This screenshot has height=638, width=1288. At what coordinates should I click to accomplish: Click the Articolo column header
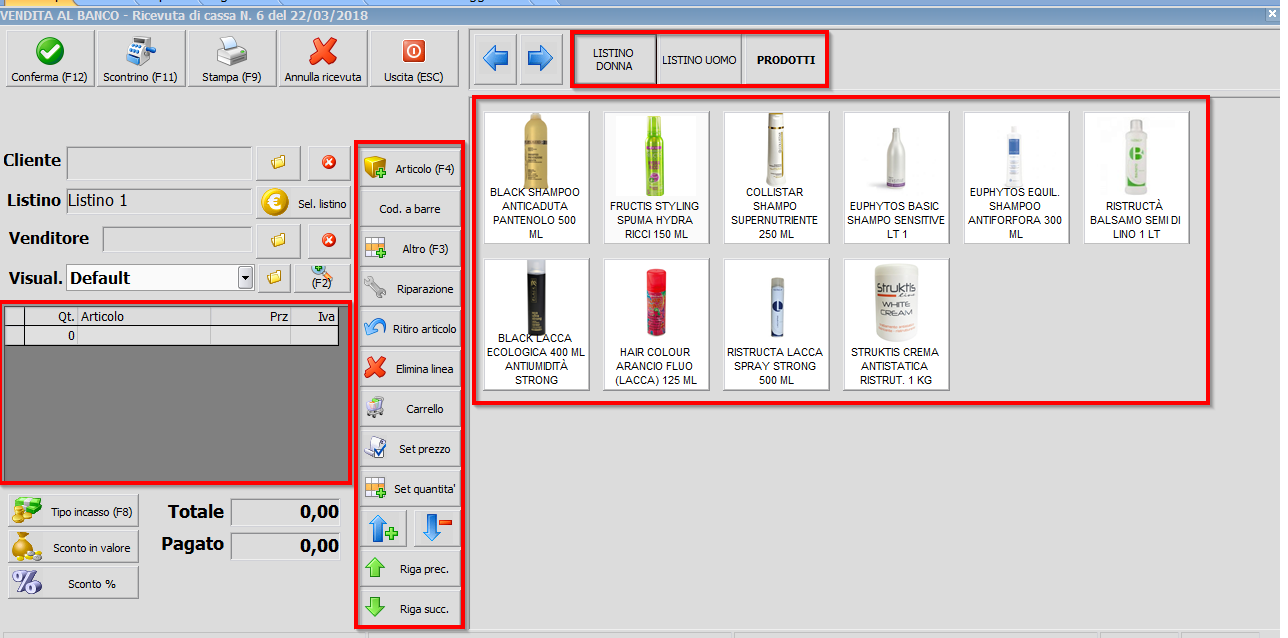[144, 316]
